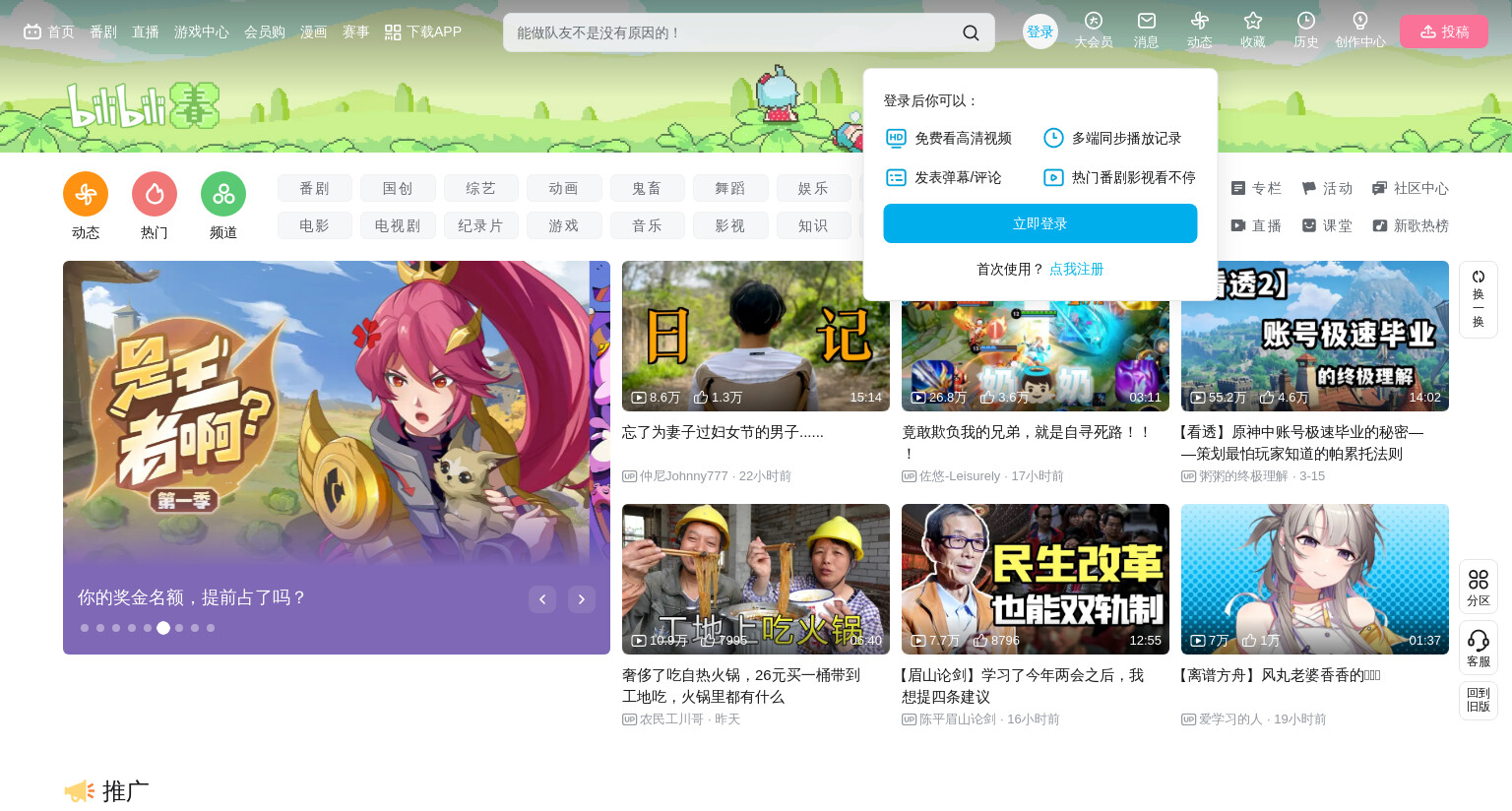This screenshot has height=811, width=1512.
Task: Focus the search input field
Action: [x=733, y=32]
